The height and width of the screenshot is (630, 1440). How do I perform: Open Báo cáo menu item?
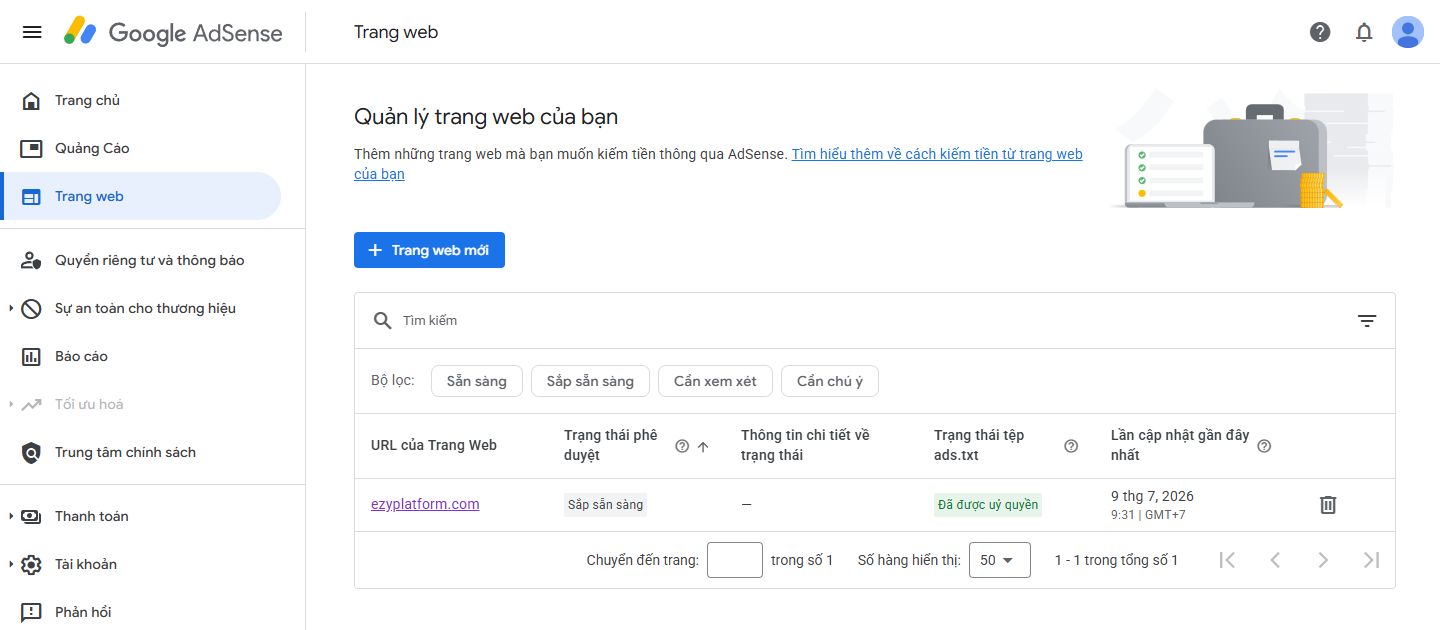click(x=141, y=356)
